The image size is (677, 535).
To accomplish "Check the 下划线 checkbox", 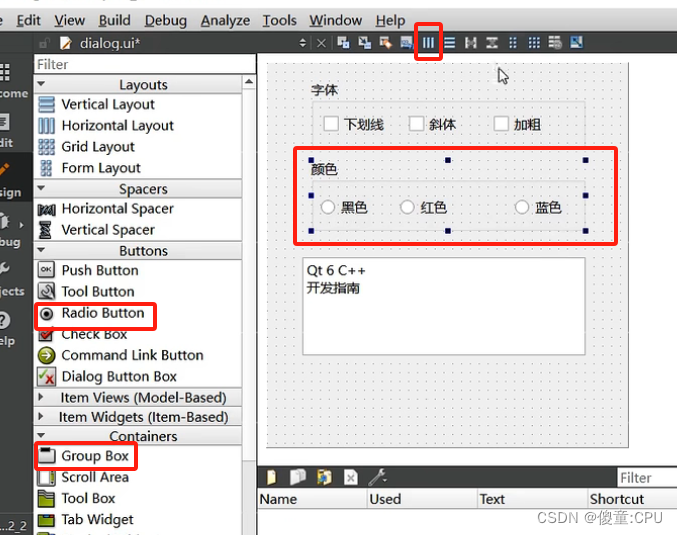I will 331,123.
